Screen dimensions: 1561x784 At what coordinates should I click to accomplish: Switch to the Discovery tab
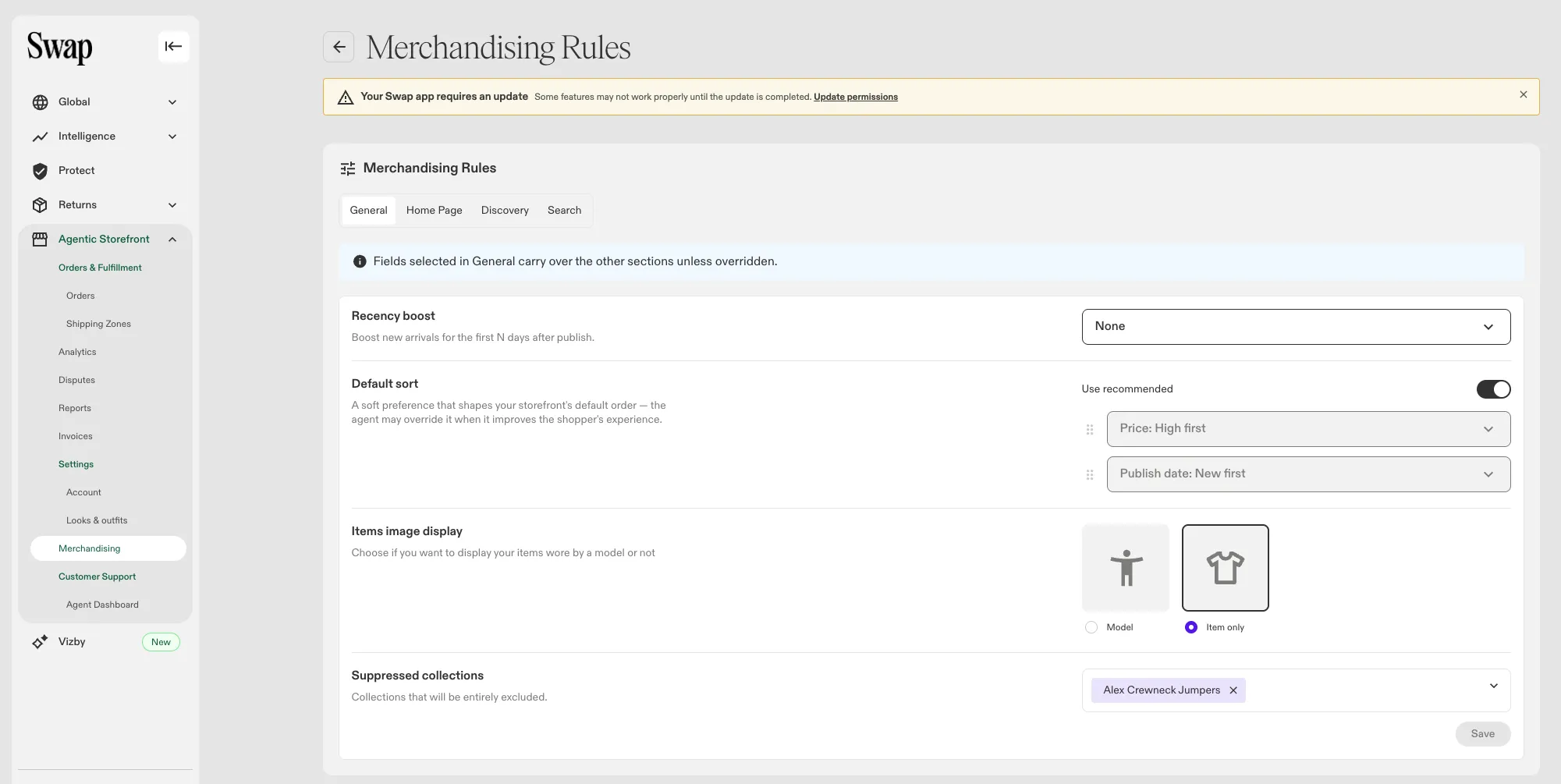point(505,211)
